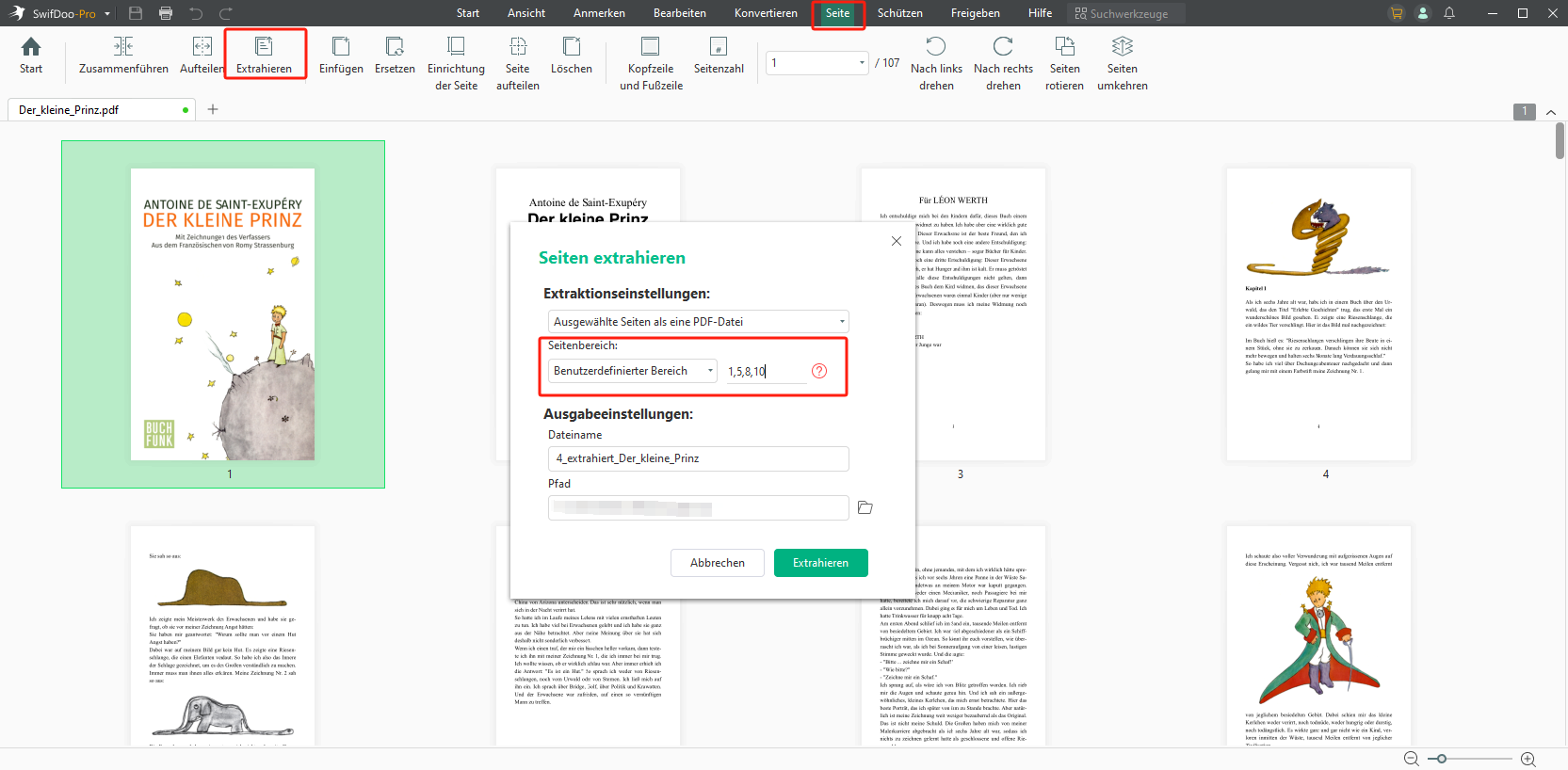
Task: Collapse the ribbon with the chevron arrow
Action: [x=1551, y=111]
